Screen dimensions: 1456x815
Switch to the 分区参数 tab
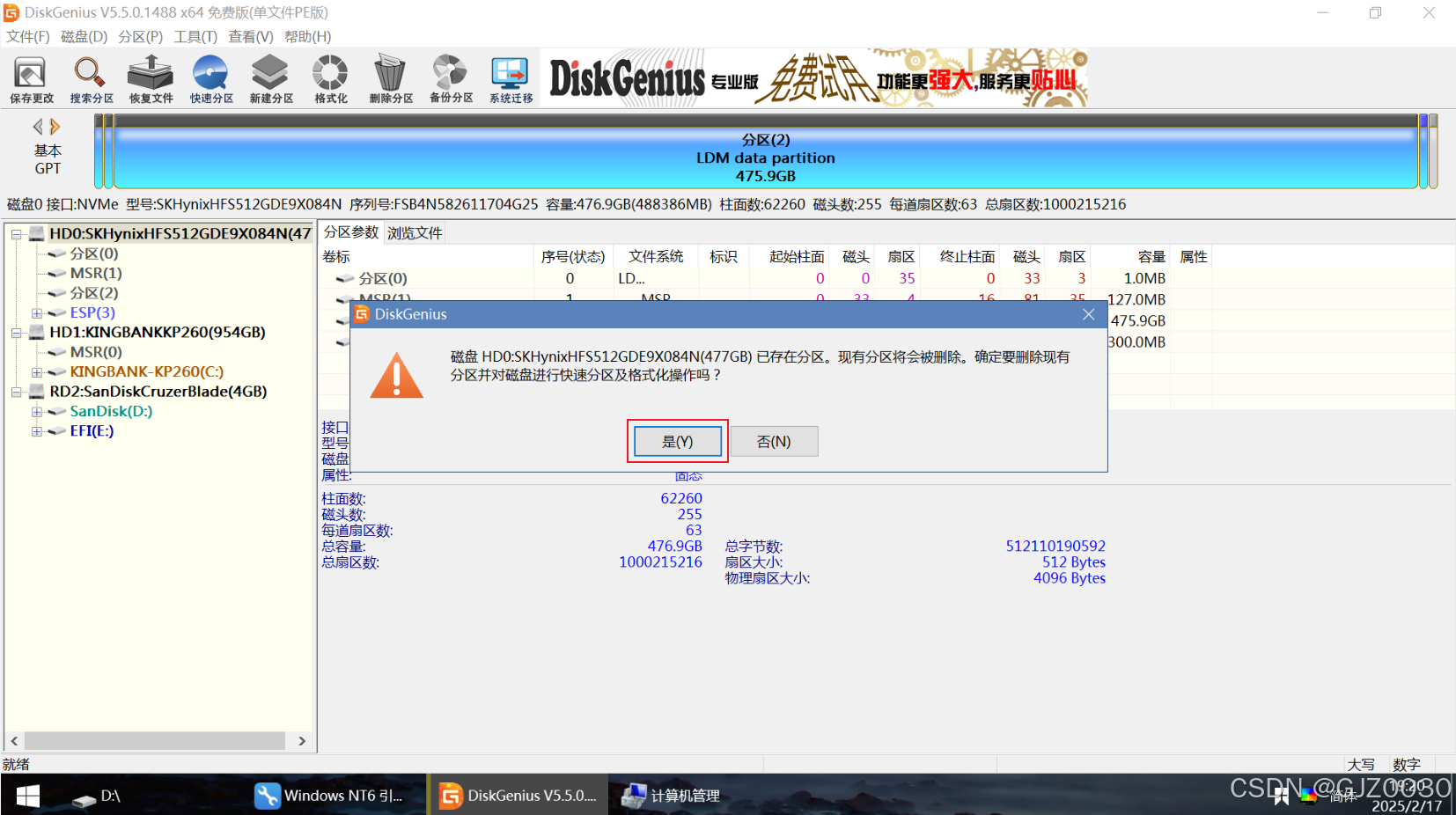pyautogui.click(x=350, y=232)
